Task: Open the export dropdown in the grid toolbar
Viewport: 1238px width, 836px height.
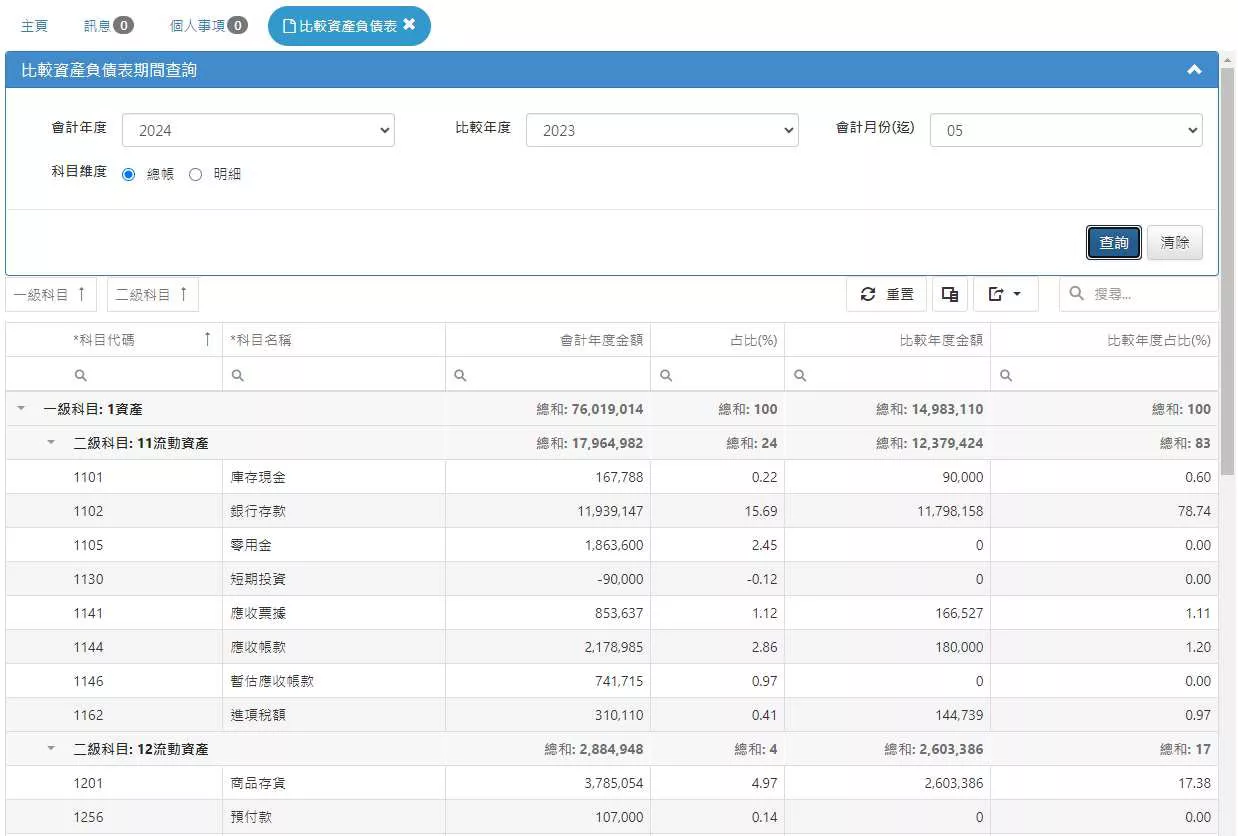Action: tap(1005, 294)
